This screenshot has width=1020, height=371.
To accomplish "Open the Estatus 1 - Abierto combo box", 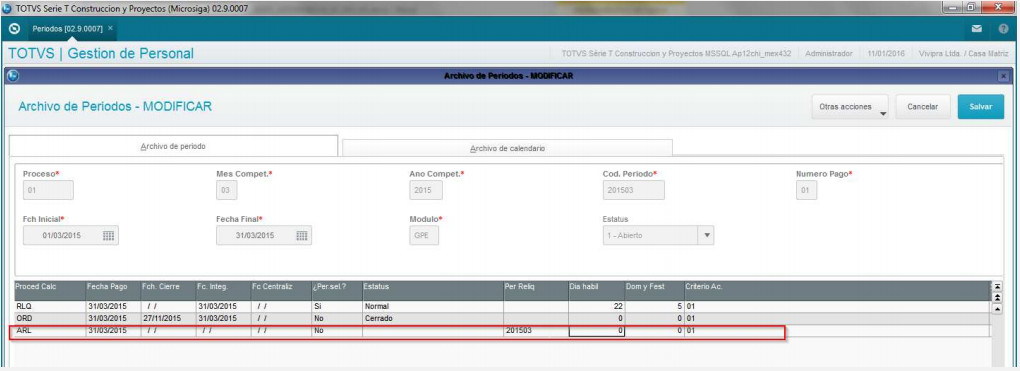I will point(658,236).
